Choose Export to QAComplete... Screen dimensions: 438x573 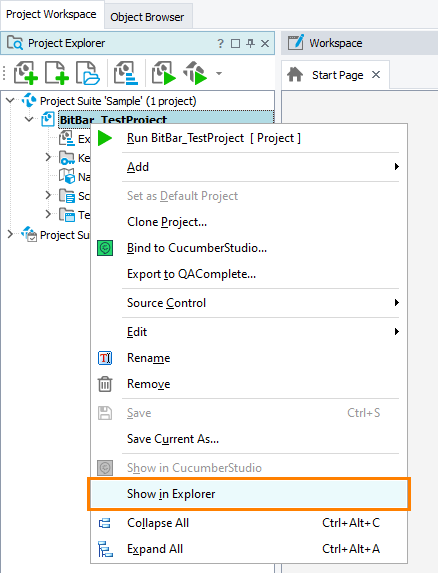coord(248,274)
